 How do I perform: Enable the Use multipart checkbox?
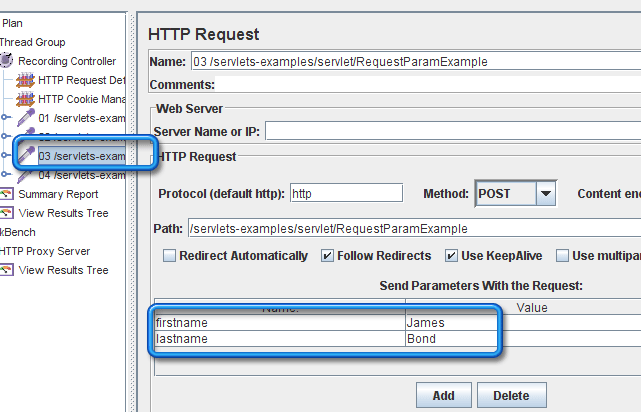tap(563, 256)
